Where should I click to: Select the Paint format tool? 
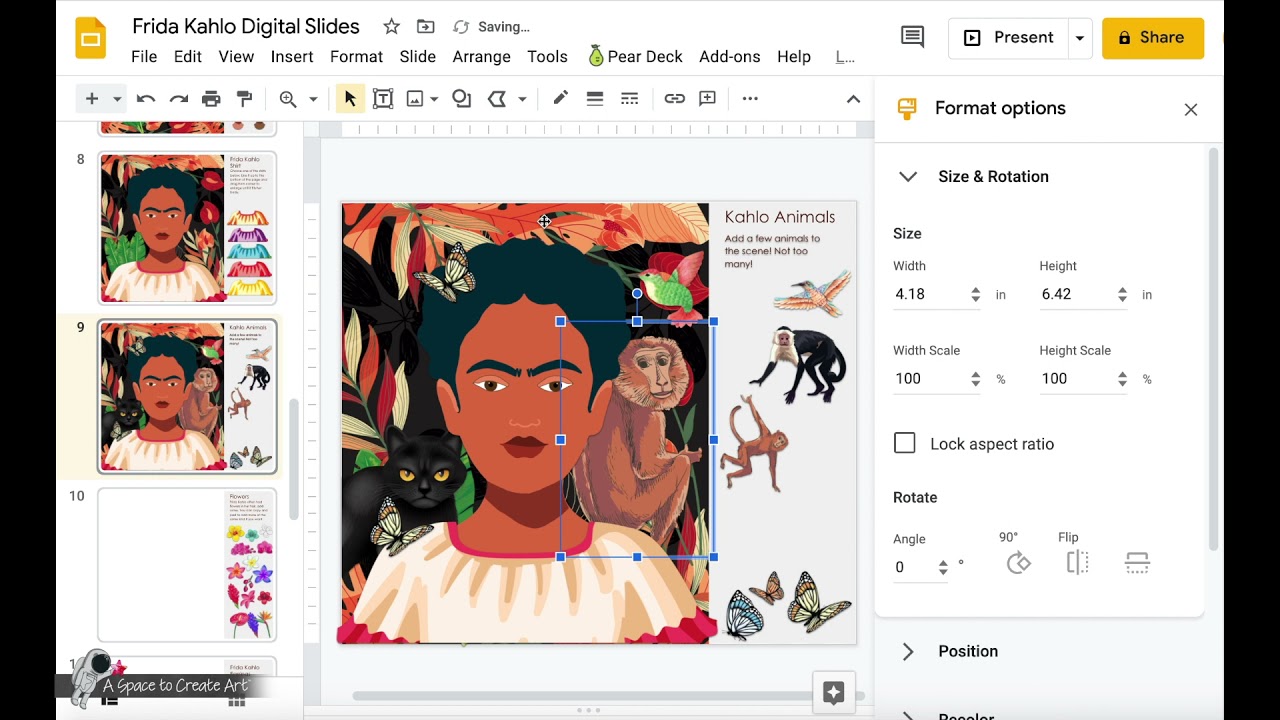(x=244, y=98)
